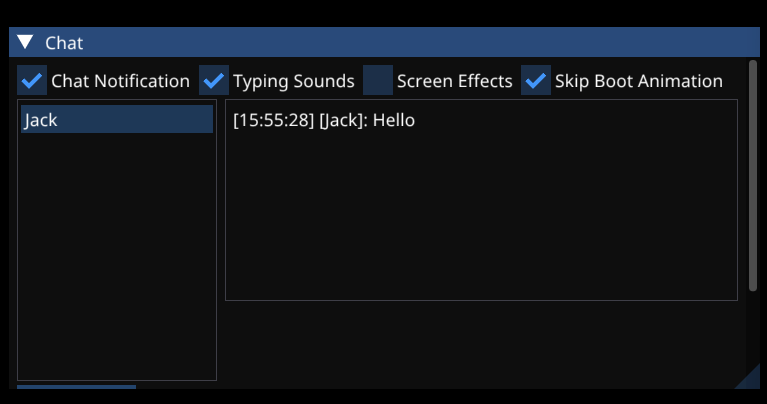The image size is (767, 404).
Task: Click the "Typing Sounds" label text
Action: pos(293,81)
